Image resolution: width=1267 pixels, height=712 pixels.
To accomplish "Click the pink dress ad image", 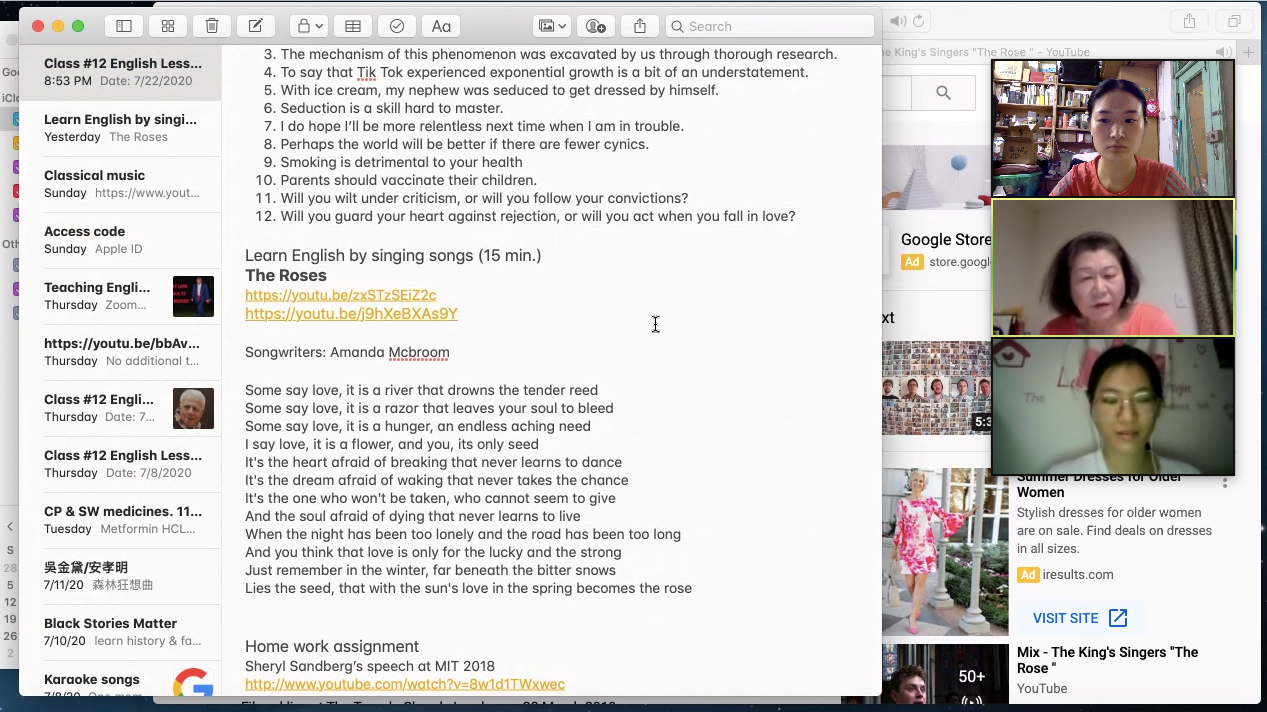I will [945, 552].
